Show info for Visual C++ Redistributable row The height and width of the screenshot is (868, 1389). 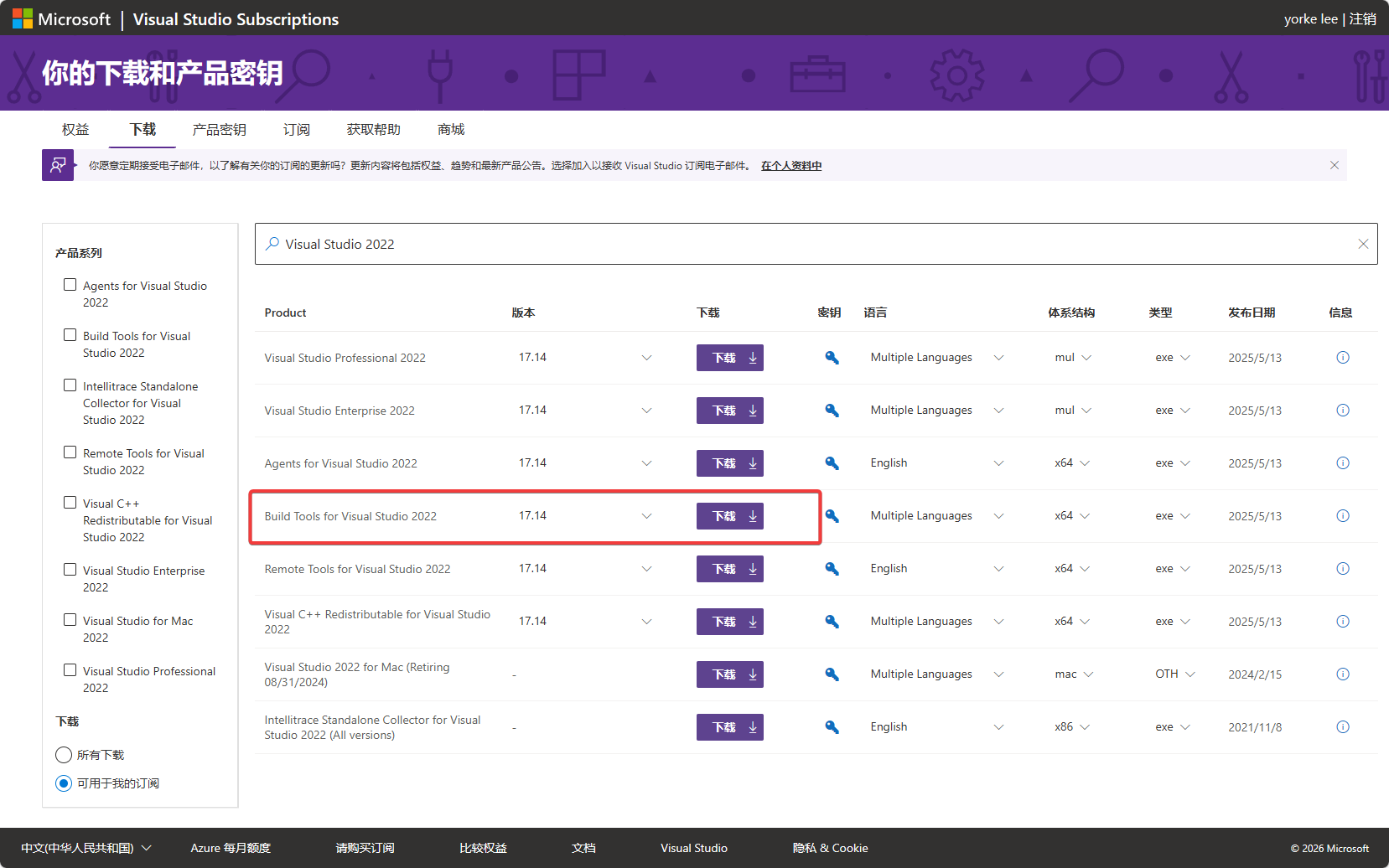[1343, 622]
